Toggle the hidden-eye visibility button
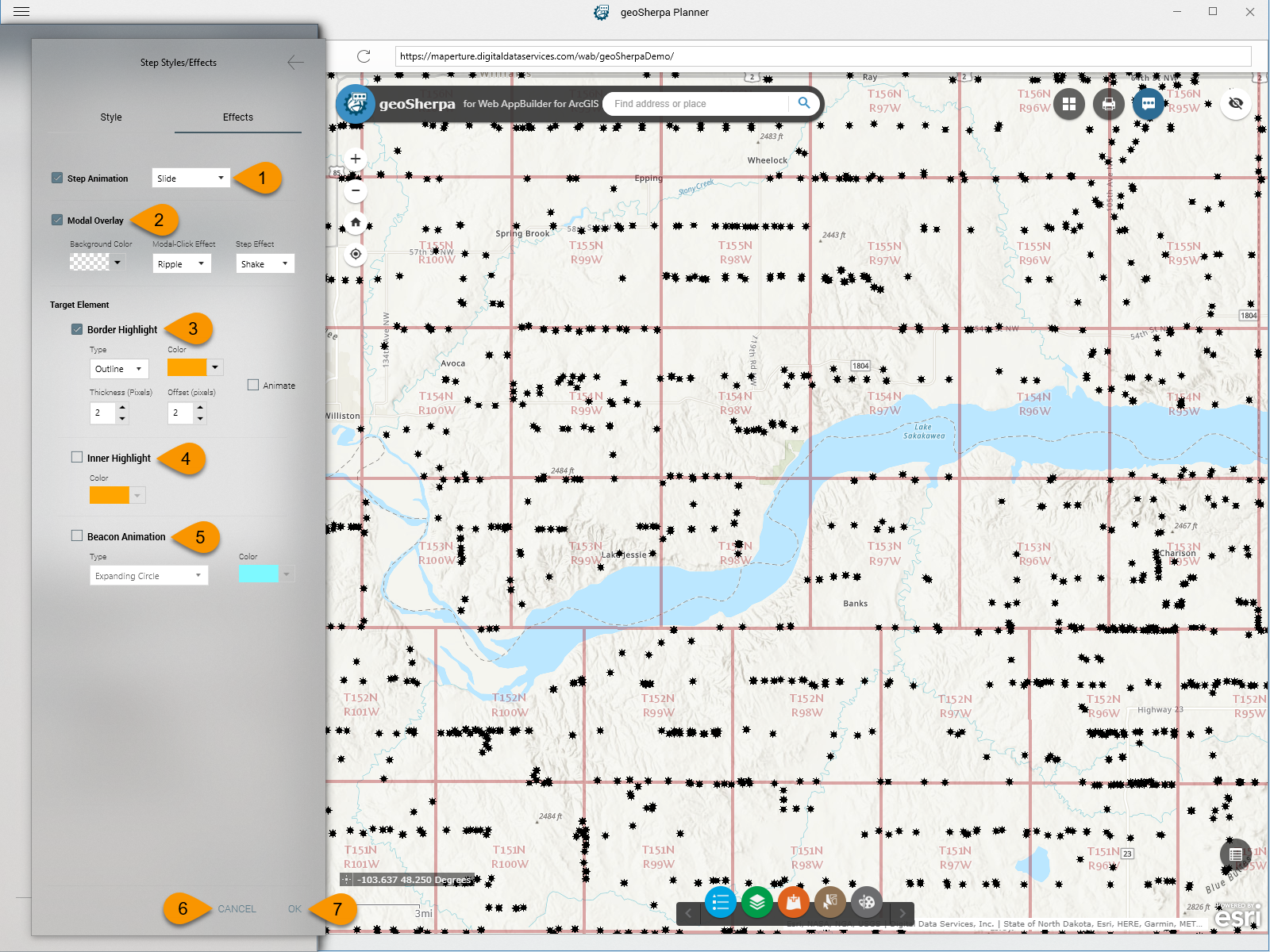 (x=1236, y=104)
